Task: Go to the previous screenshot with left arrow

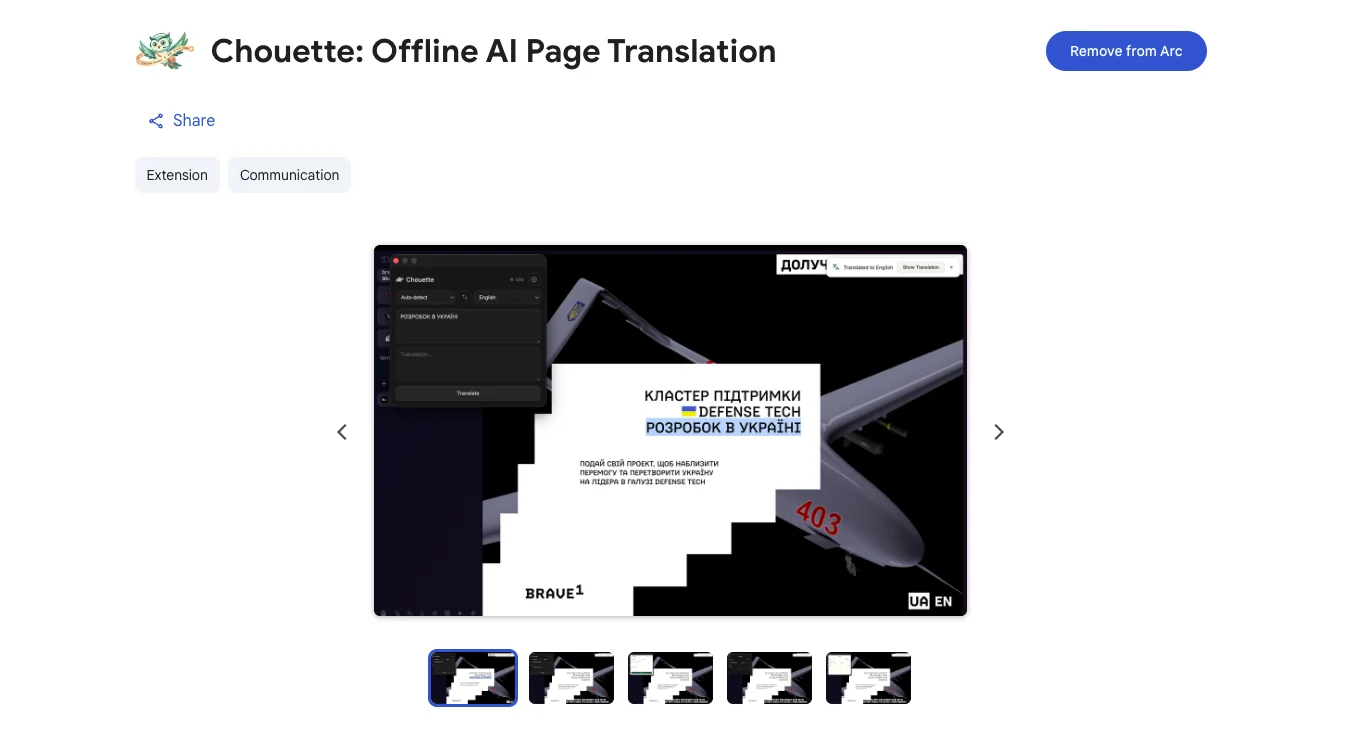Action: pyautogui.click(x=342, y=432)
